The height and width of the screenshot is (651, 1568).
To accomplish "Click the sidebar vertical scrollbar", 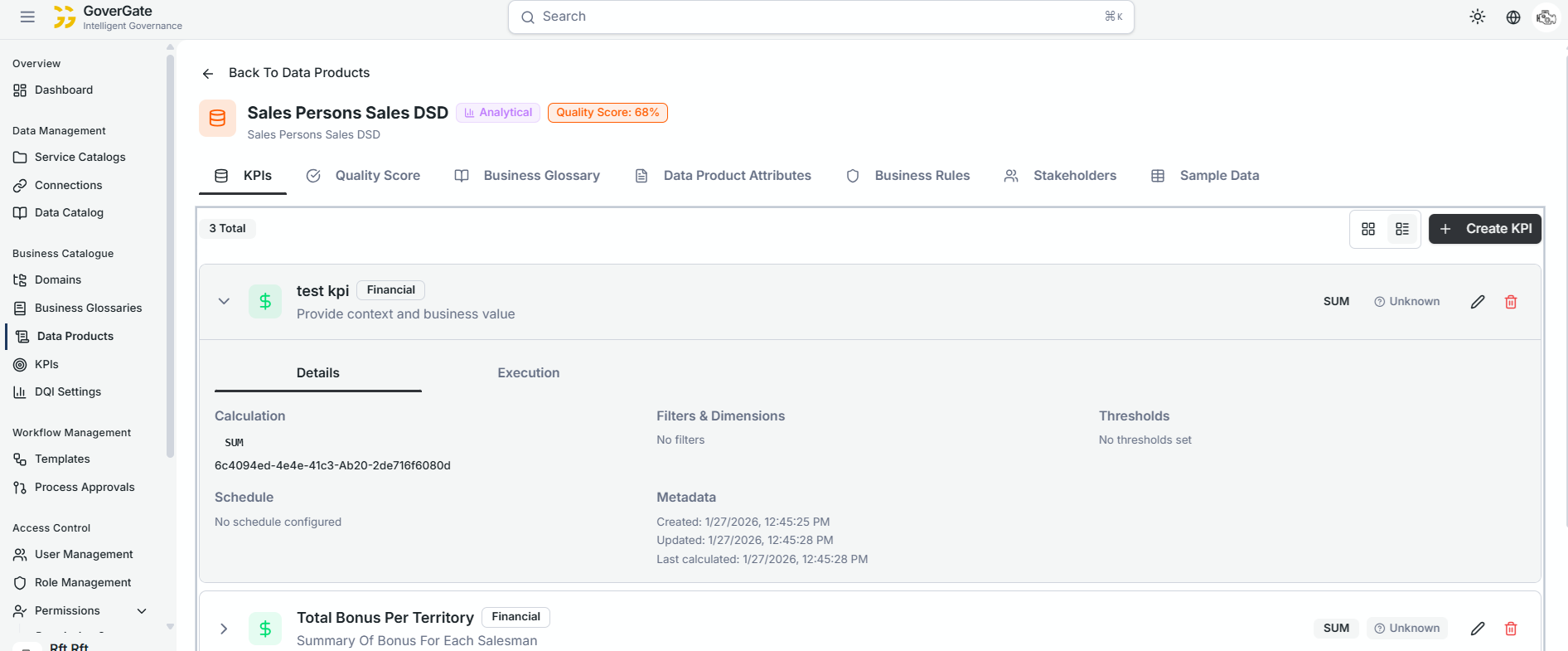I will click(170, 249).
